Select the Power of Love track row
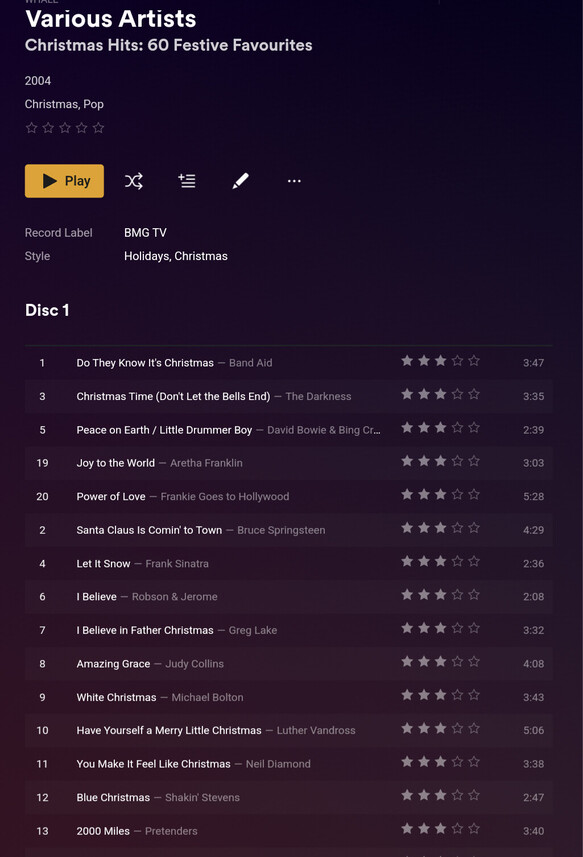 [288, 496]
